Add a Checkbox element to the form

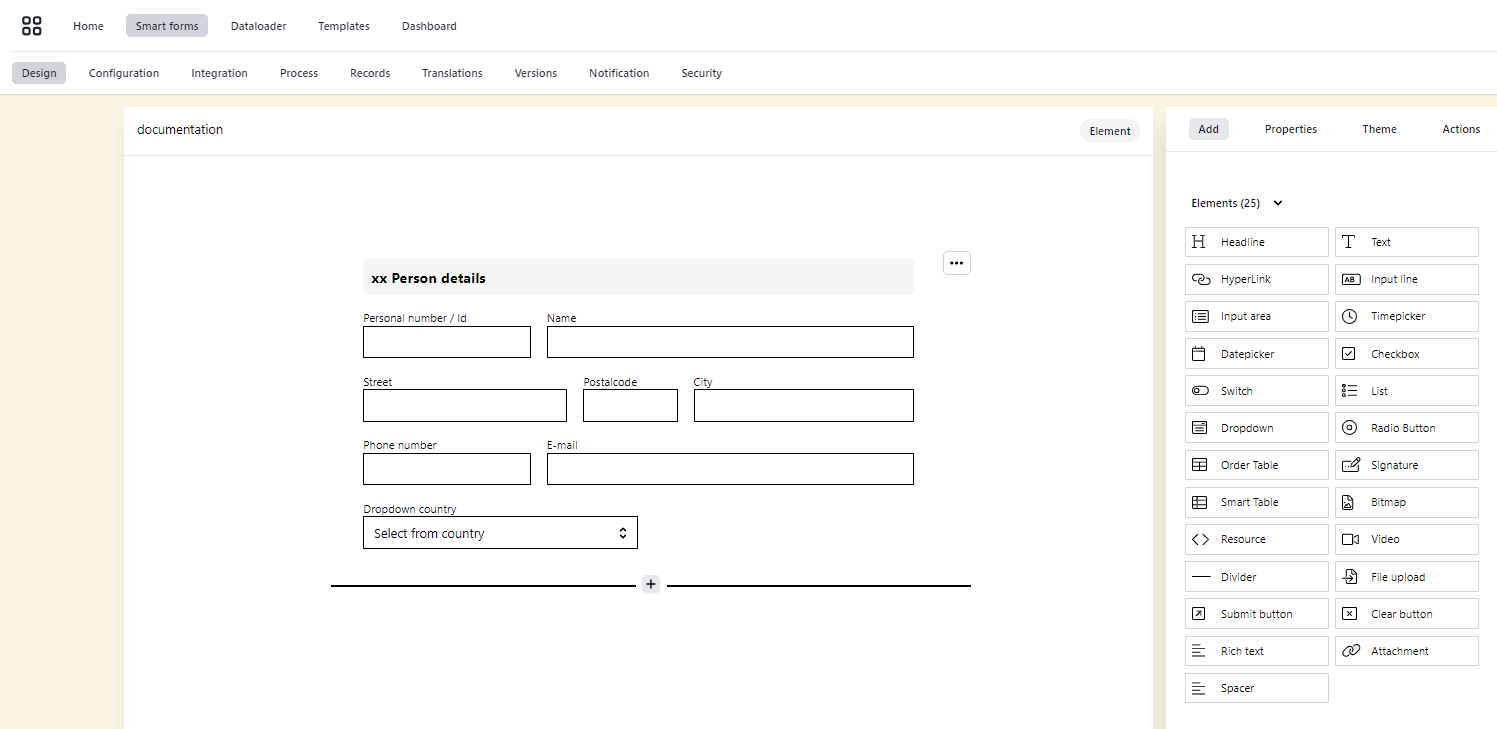click(1406, 353)
